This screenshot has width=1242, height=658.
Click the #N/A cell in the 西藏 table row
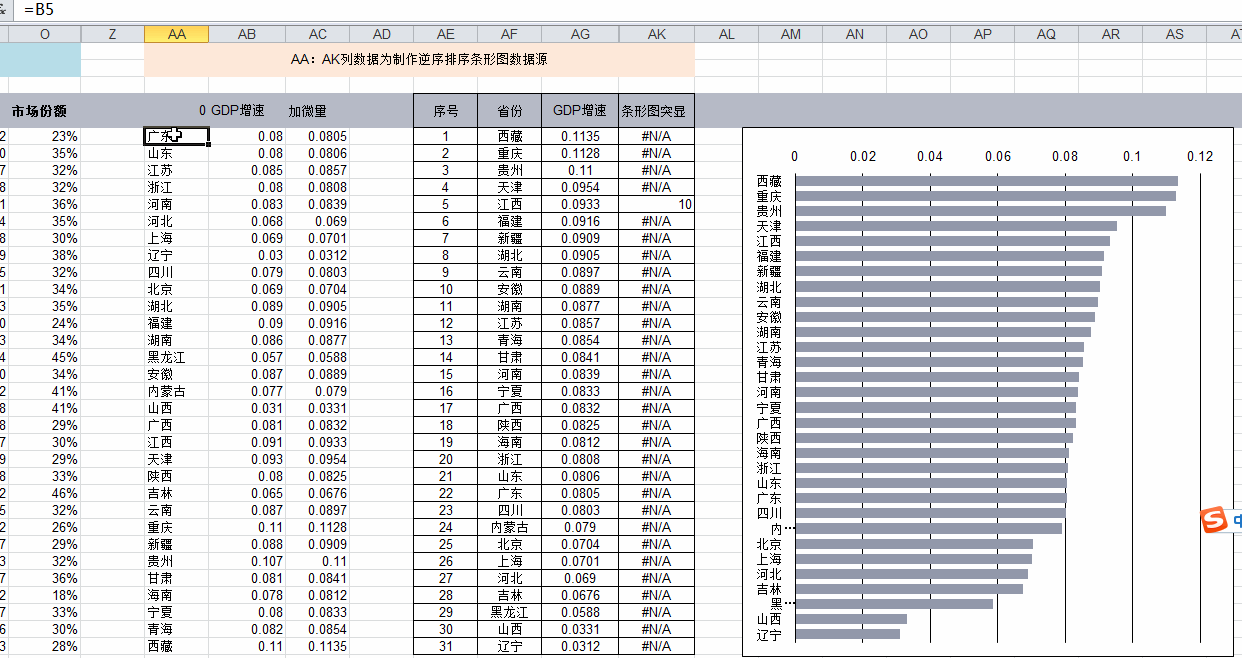[x=656, y=136]
